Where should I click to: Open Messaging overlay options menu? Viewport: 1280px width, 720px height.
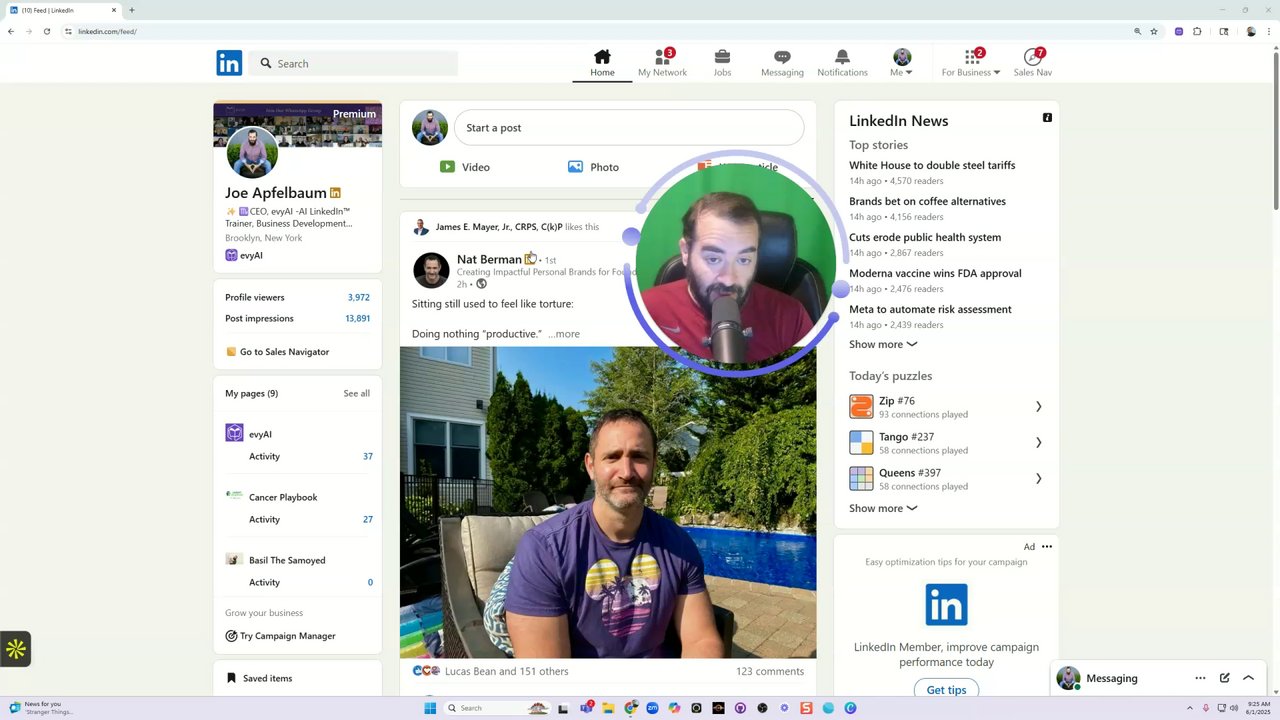click(1200, 678)
